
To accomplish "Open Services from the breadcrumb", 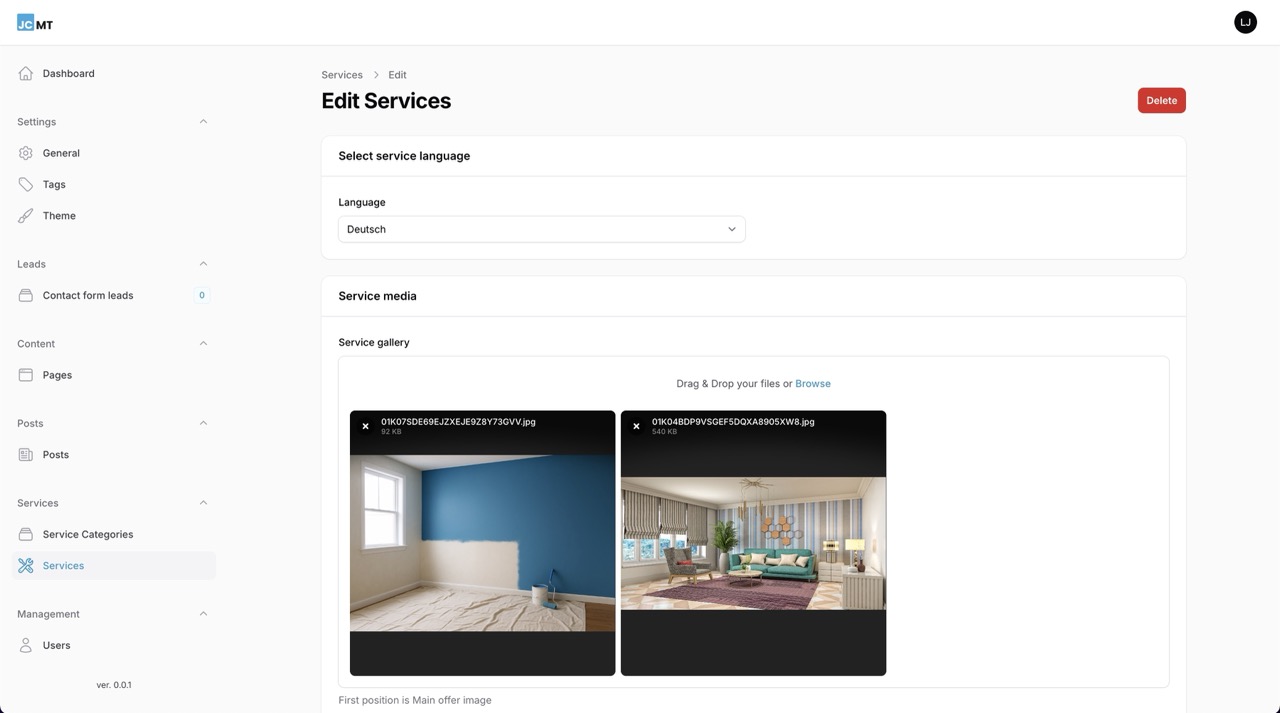I will coord(342,74).
